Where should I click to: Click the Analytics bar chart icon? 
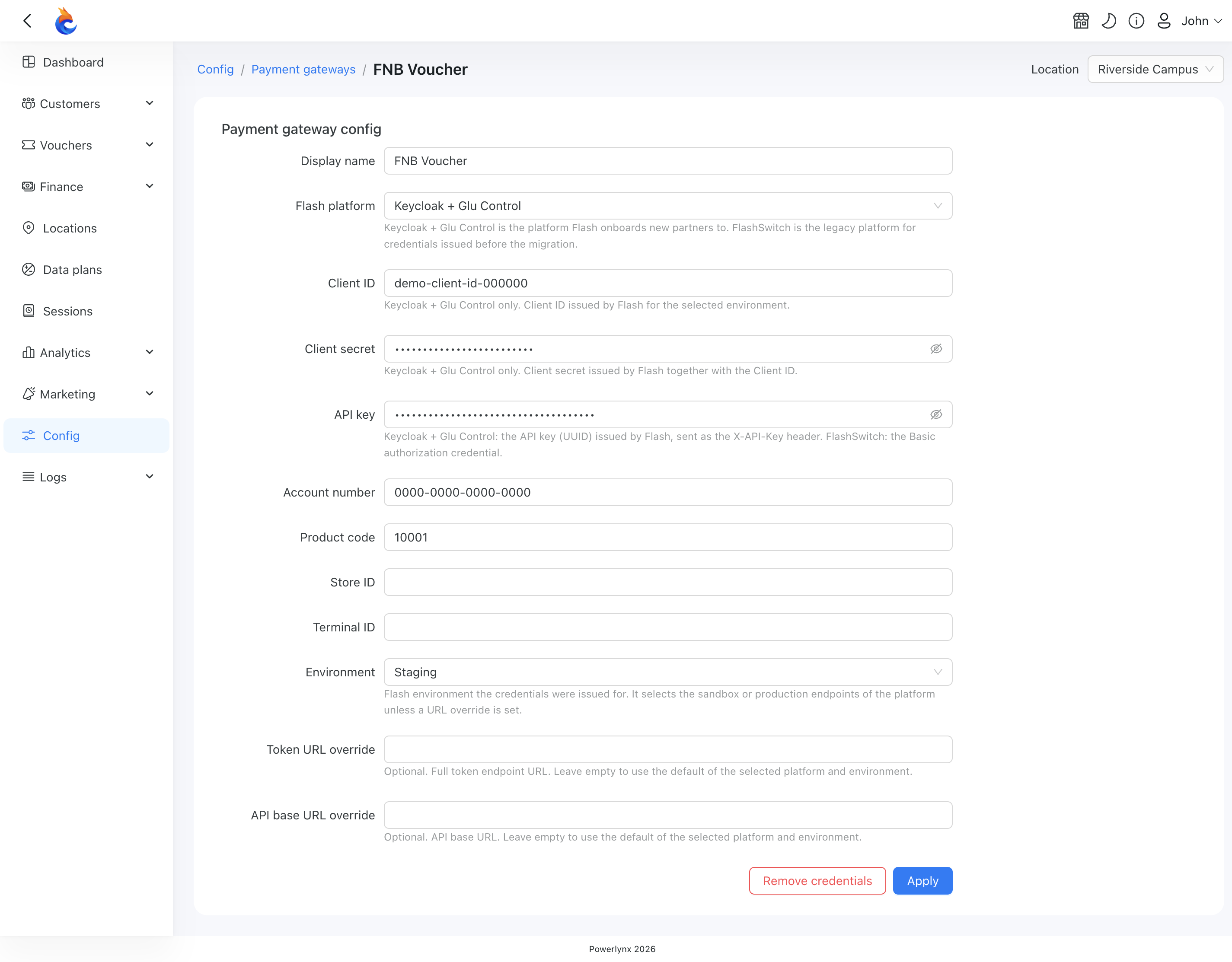pyautogui.click(x=29, y=353)
